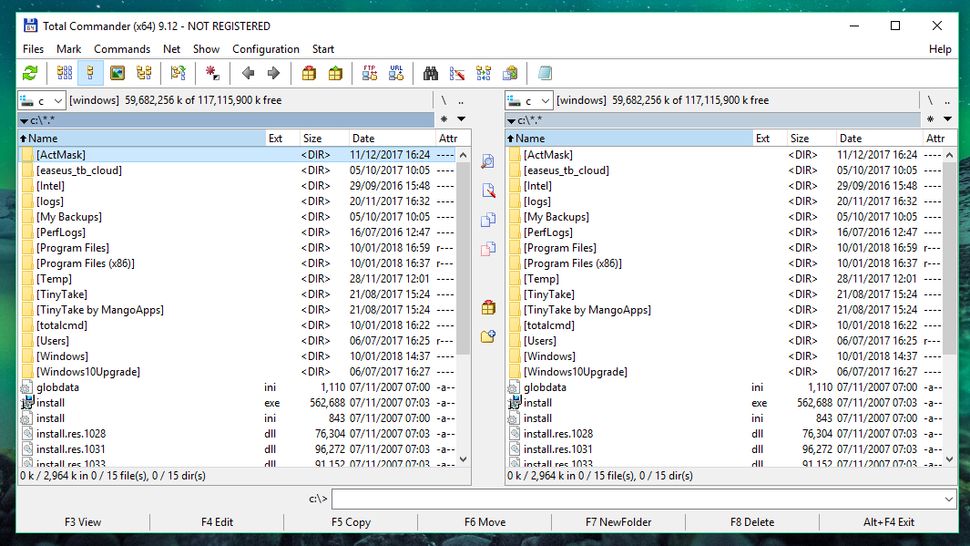Switch to brief file-names-only view icon
Screen dimensions: 970x546
point(64,73)
